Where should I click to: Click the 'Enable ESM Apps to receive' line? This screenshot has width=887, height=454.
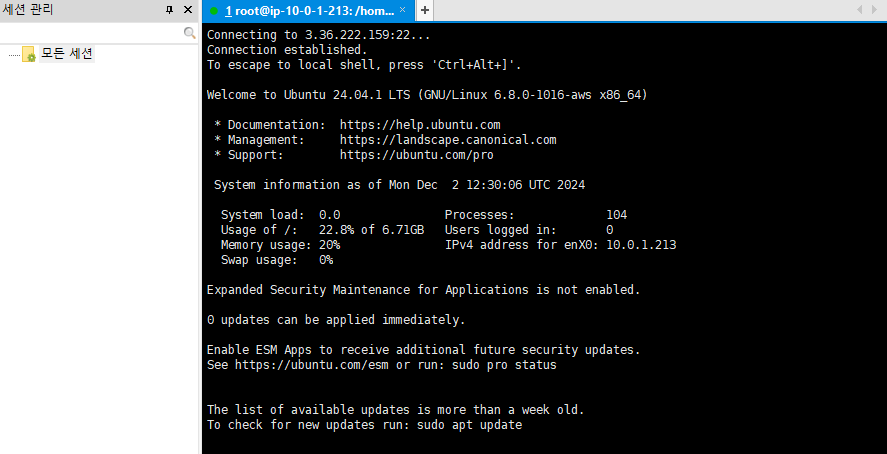[x=424, y=350]
